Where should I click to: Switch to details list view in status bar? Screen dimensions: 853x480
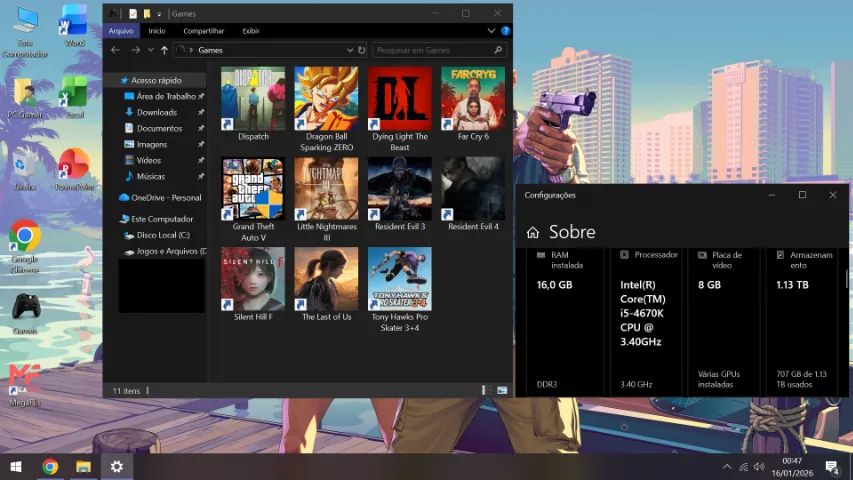click(x=485, y=390)
